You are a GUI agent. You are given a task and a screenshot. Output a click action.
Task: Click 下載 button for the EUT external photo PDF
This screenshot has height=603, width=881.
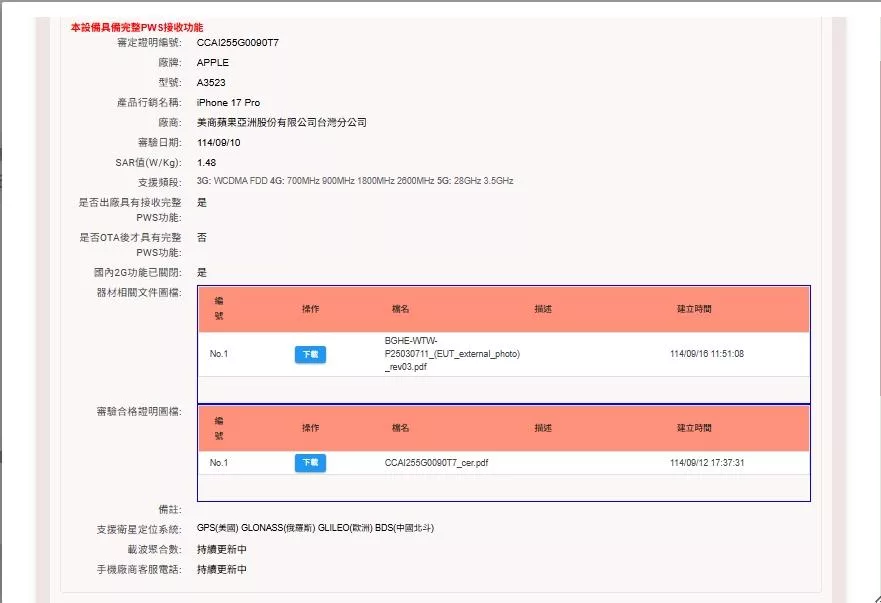pos(310,354)
